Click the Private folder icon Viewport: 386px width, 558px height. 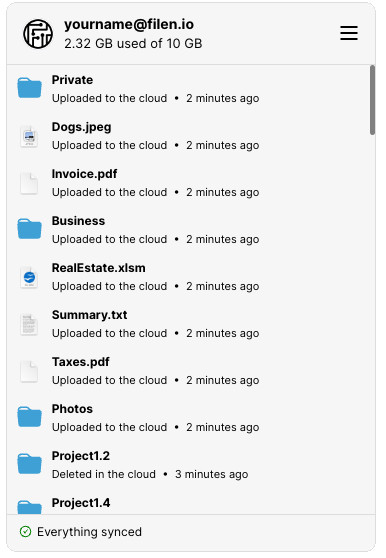[x=30, y=88]
